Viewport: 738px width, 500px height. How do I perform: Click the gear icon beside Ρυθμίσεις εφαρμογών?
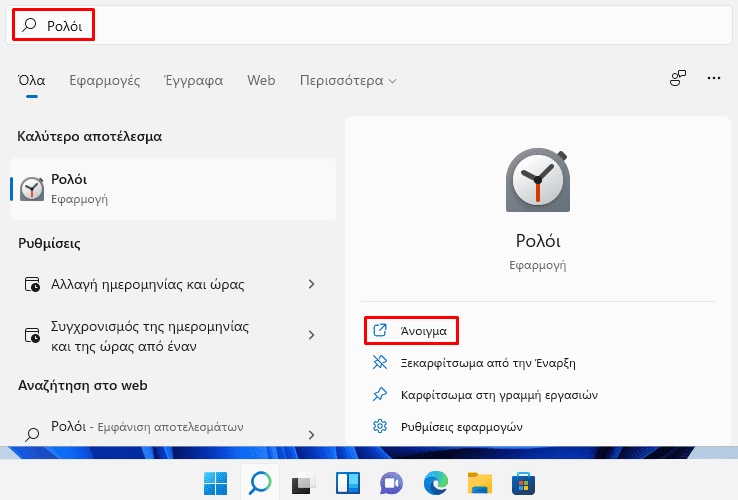pos(380,426)
